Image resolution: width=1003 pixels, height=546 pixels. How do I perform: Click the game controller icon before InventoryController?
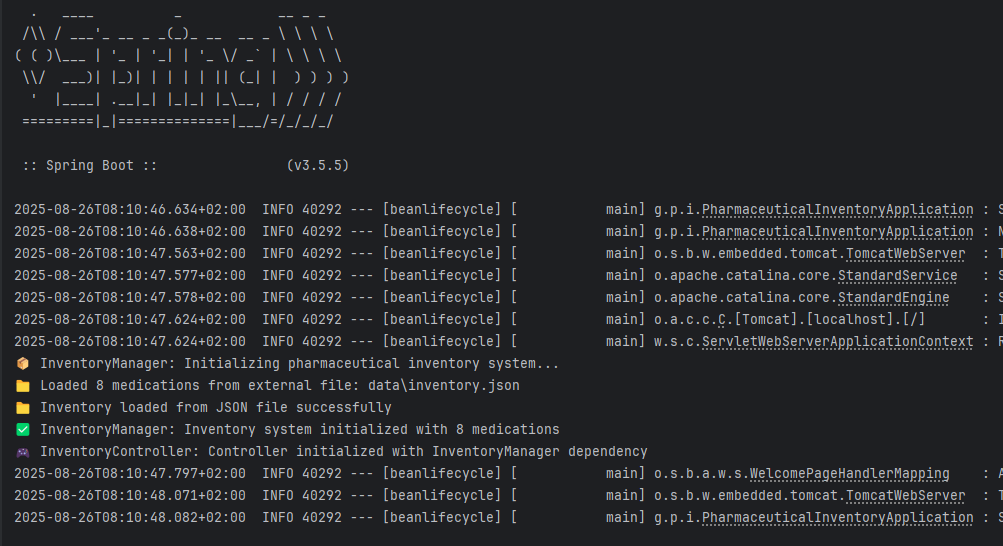(23, 452)
